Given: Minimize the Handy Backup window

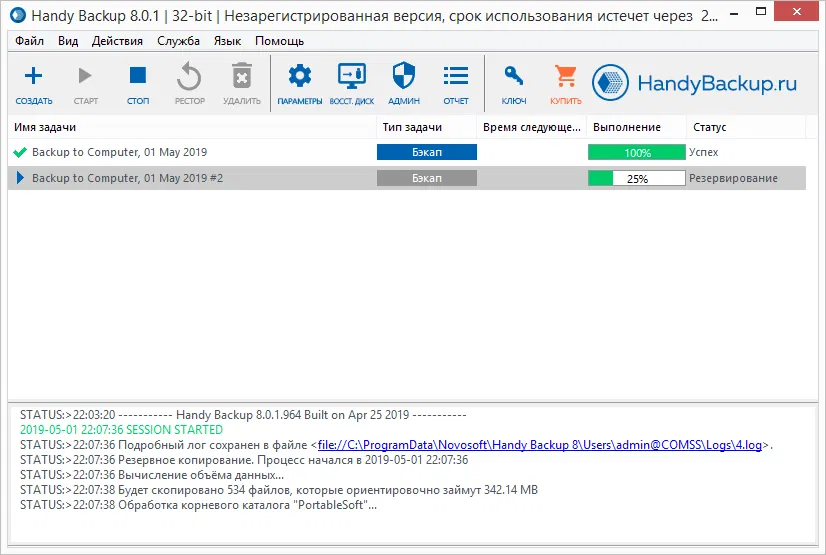Looking at the screenshot, I should (734, 12).
